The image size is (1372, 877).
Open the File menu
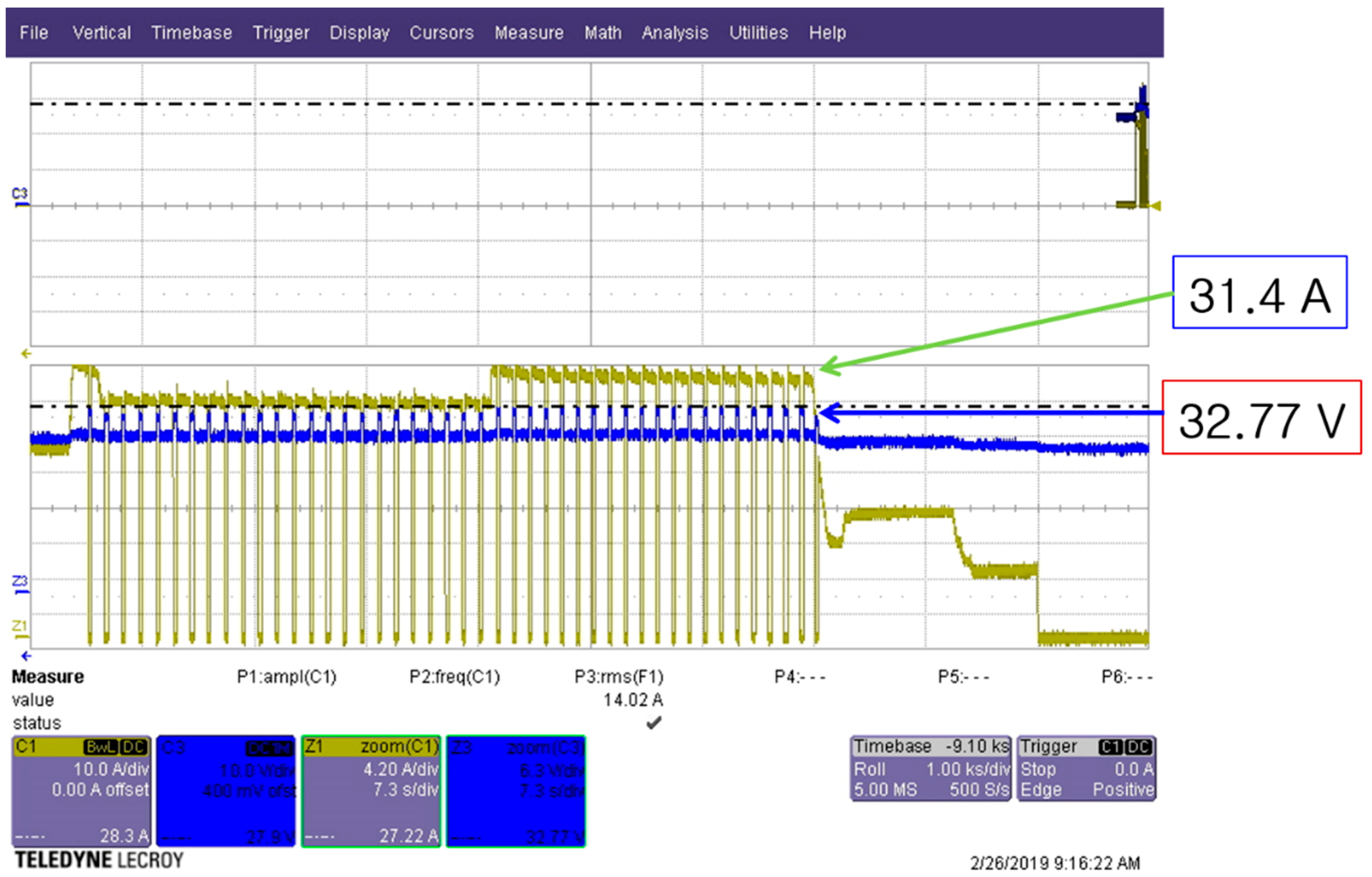click(34, 32)
